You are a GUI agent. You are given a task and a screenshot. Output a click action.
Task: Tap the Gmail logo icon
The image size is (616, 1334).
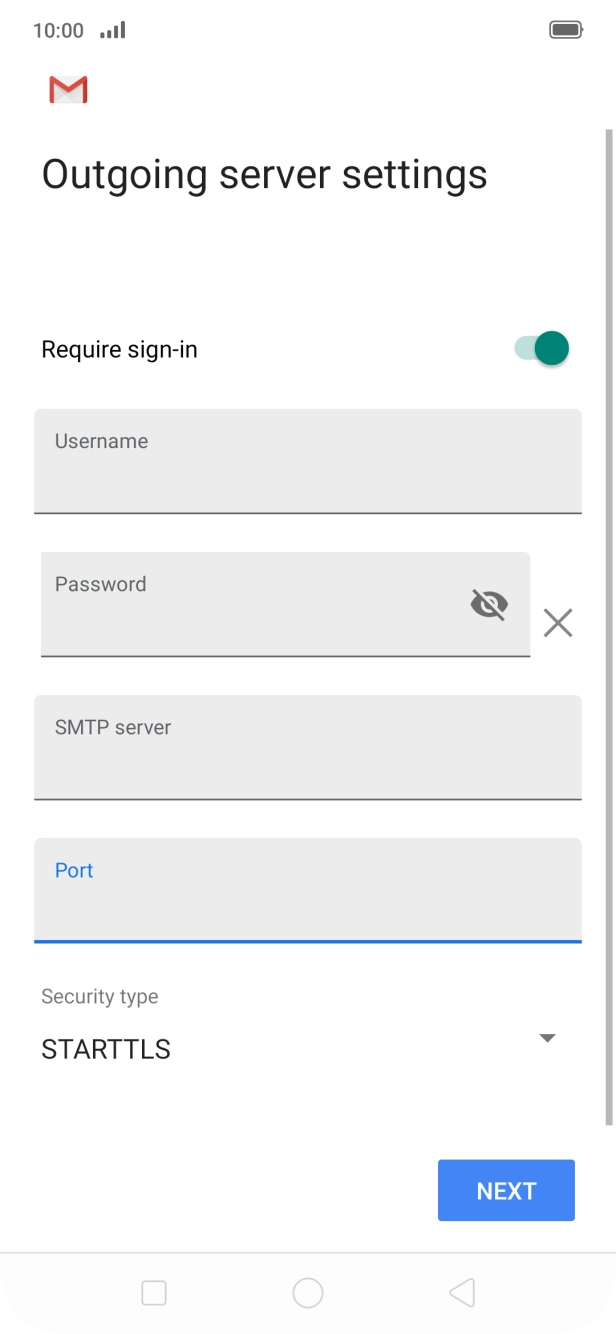click(x=68, y=90)
